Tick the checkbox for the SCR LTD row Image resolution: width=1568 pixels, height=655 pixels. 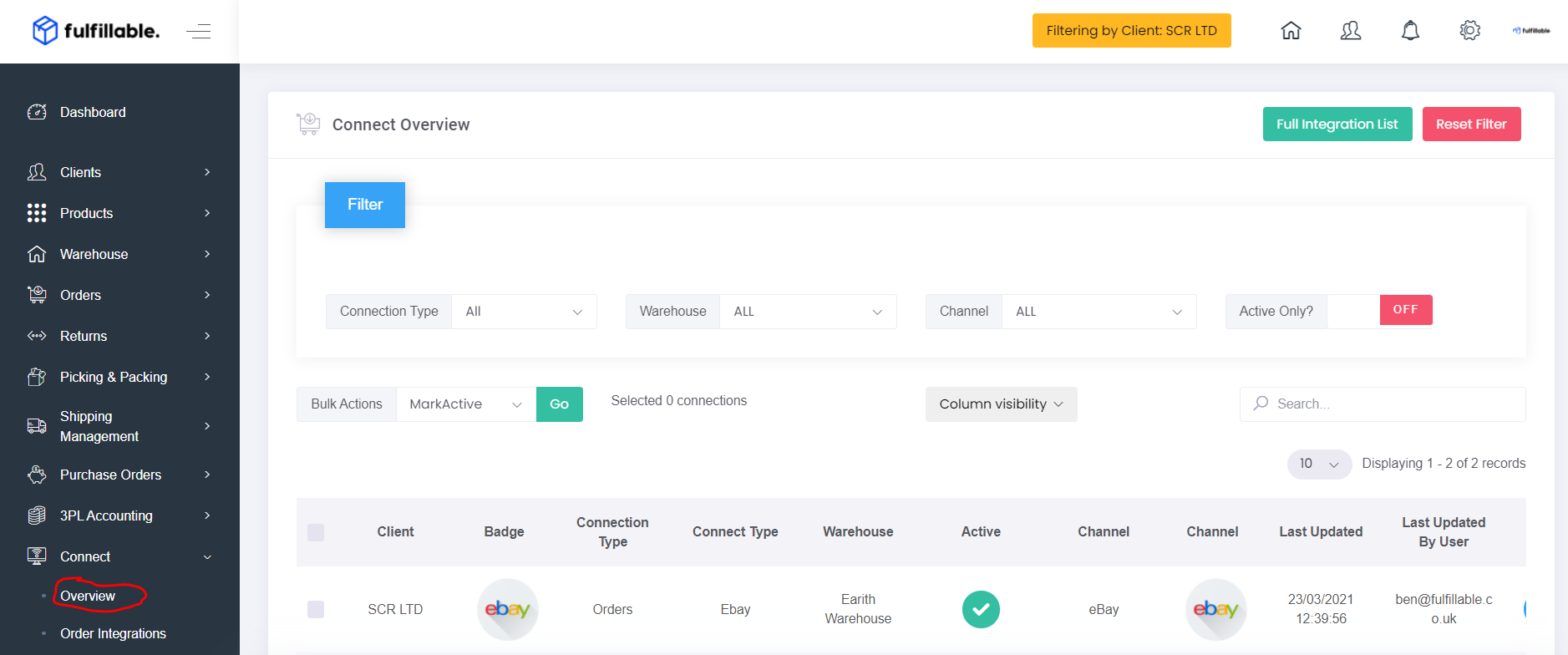tap(316, 609)
